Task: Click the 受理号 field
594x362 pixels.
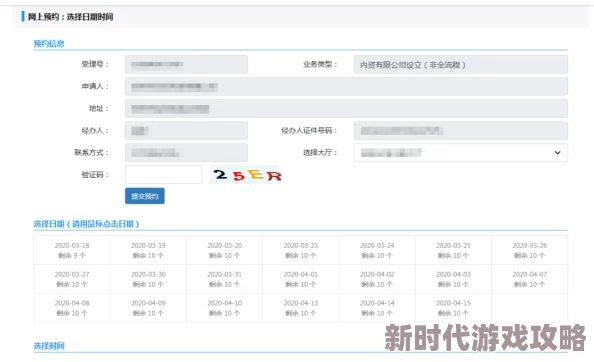Action: pos(186,64)
